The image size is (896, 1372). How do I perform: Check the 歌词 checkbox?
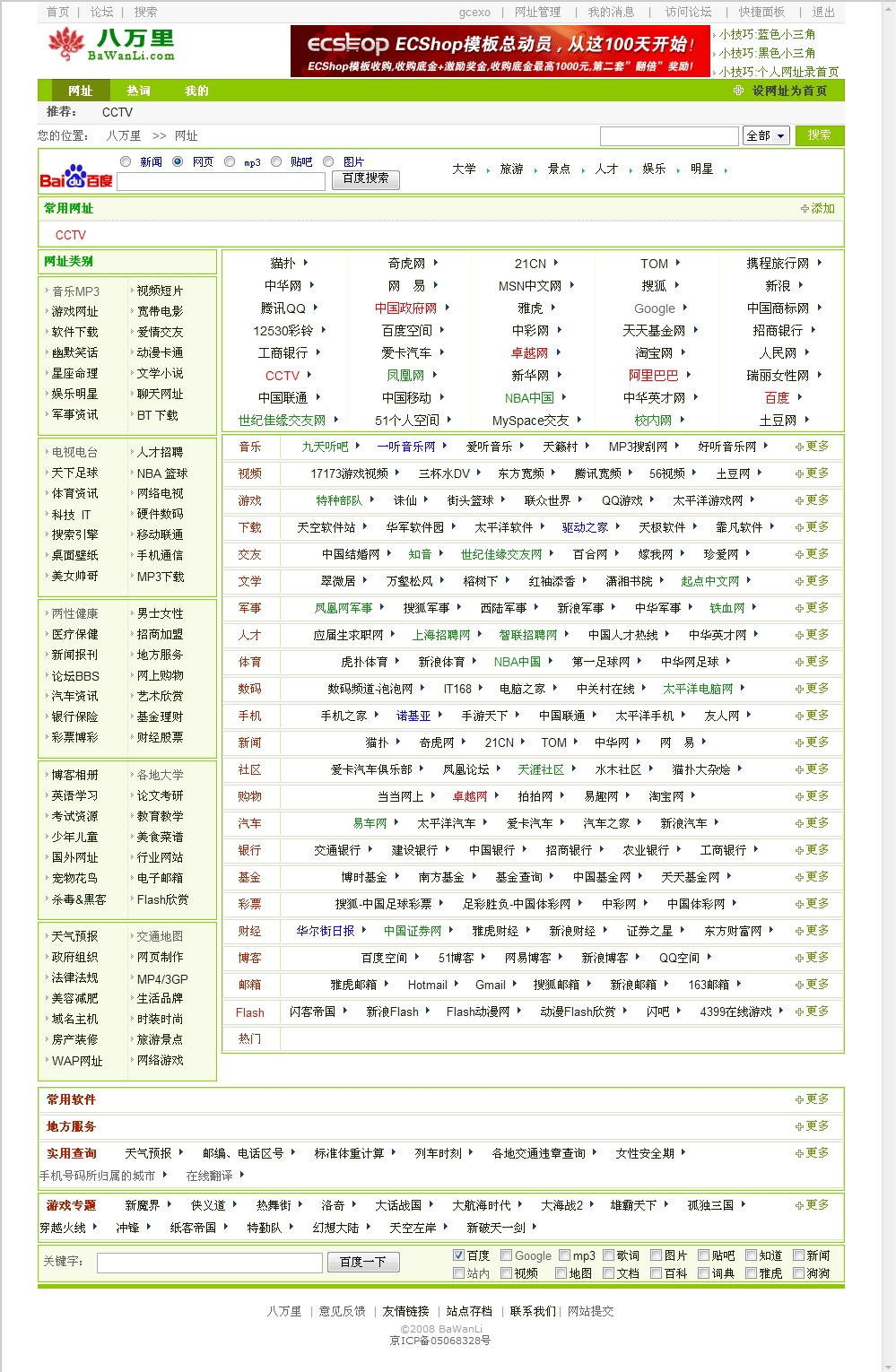[608, 1255]
